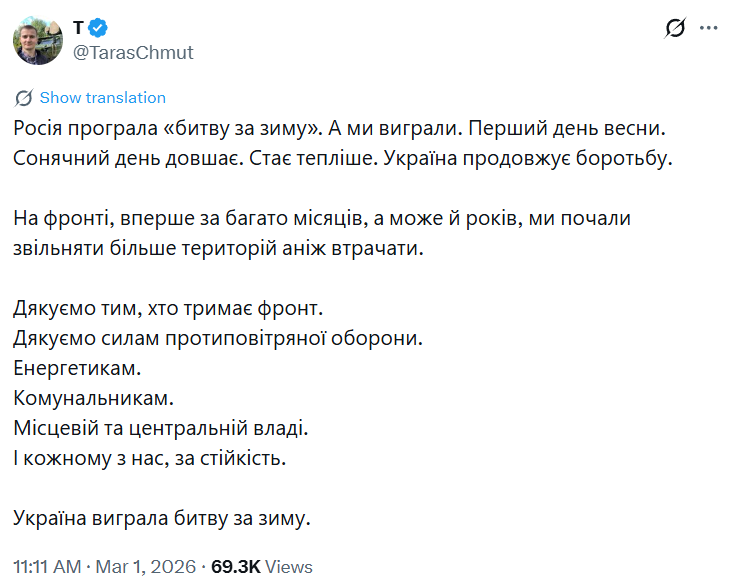The image size is (736, 588).
Task: Click the line "Дякуємо тим, хто тримає фронт."
Action: (170, 307)
